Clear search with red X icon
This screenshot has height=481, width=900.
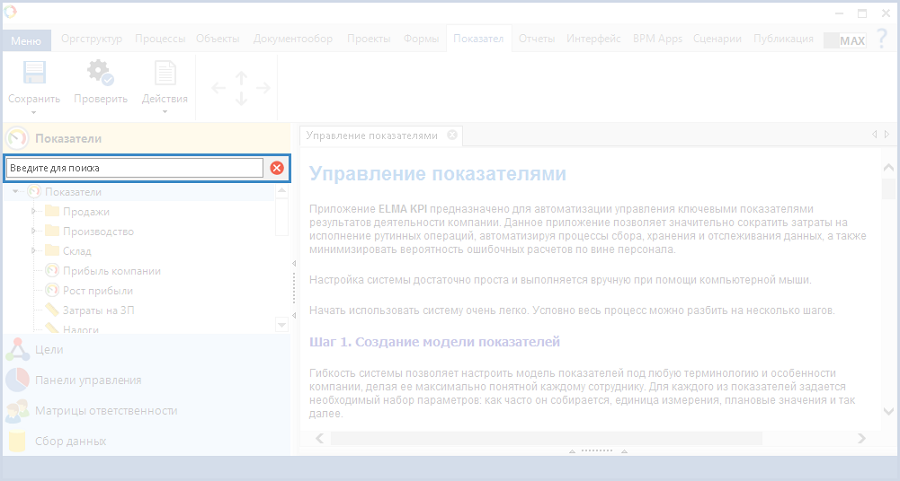277,168
